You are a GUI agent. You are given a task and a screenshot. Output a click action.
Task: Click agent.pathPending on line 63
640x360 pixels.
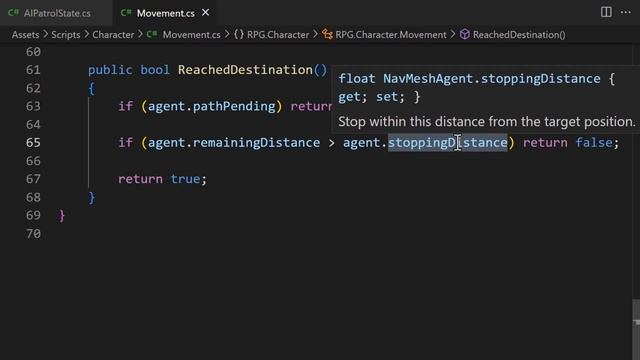pos(211,107)
